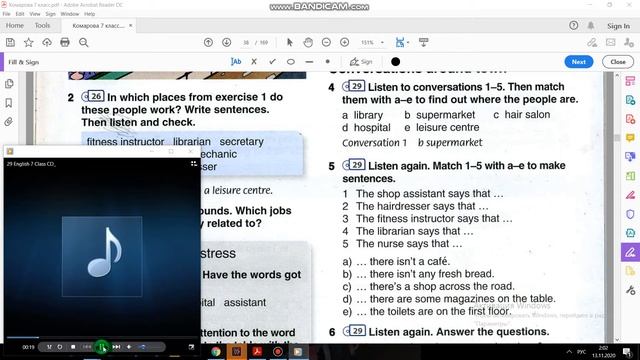Zoom out with the minus circle
Screen dimensions: 640x360
326,42
